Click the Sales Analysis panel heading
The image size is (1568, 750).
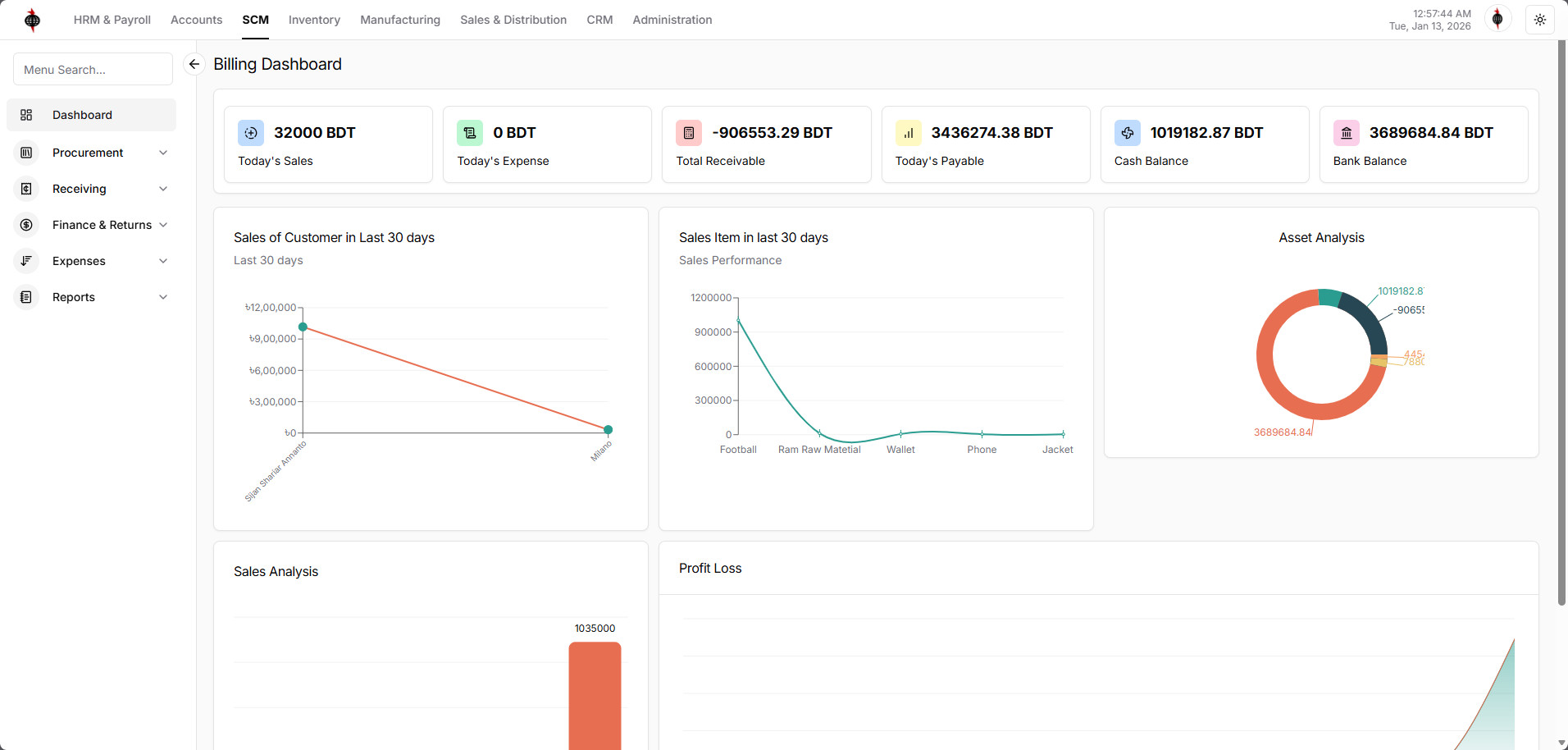click(x=276, y=571)
